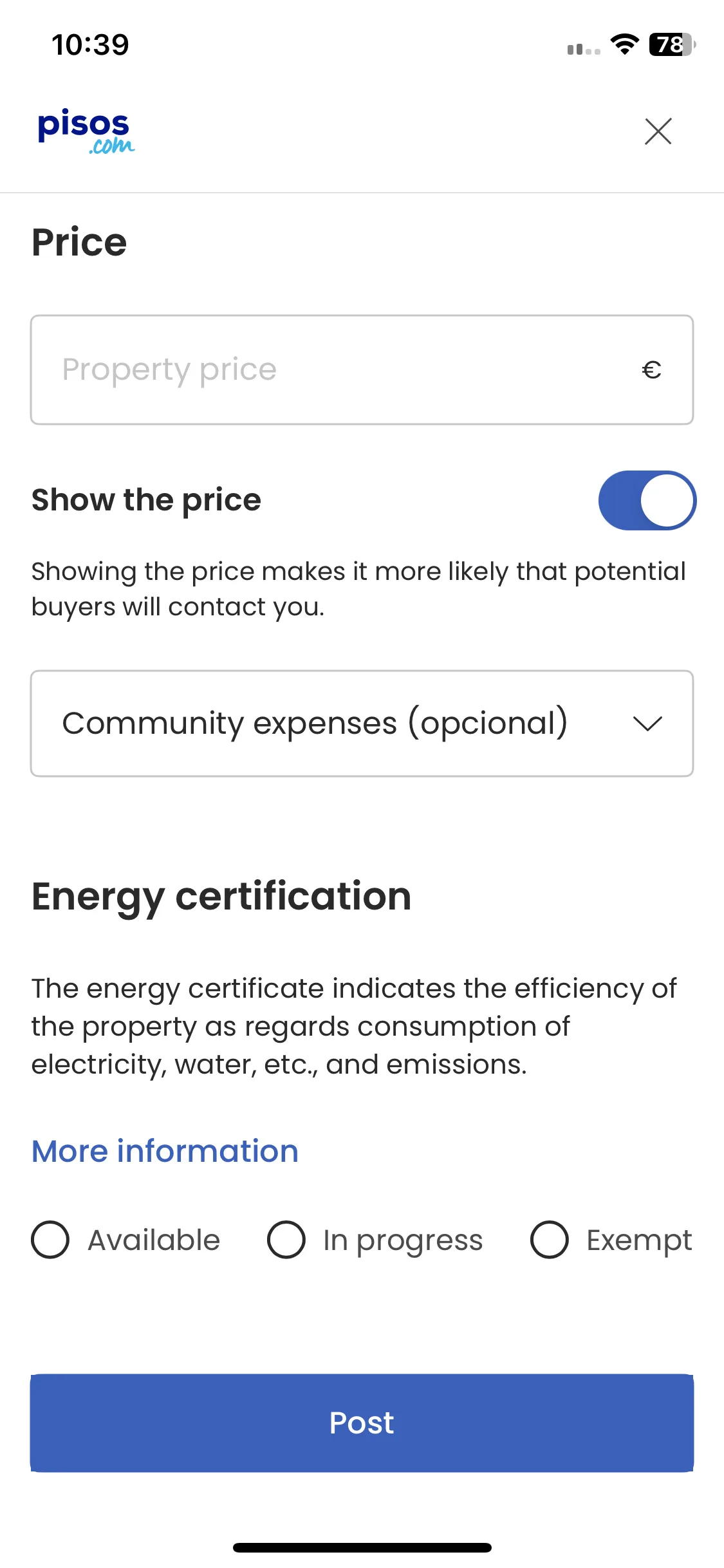The width and height of the screenshot is (724, 1568).
Task: Select the Exempt radio button
Action: 550,1240
